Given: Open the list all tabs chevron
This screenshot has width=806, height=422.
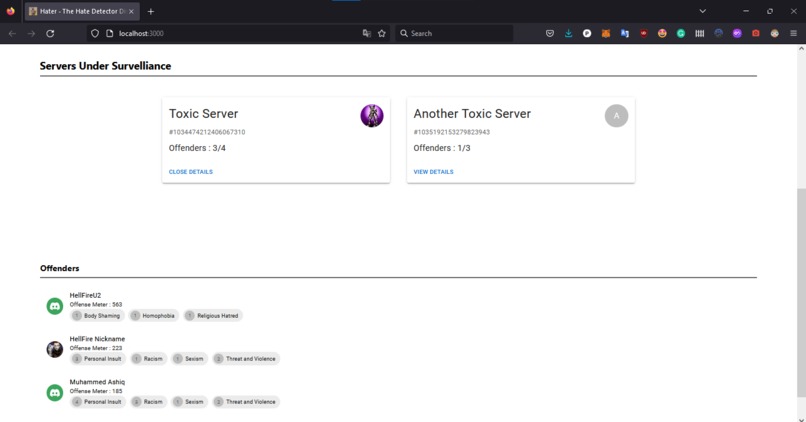Looking at the screenshot, I should [x=703, y=11].
